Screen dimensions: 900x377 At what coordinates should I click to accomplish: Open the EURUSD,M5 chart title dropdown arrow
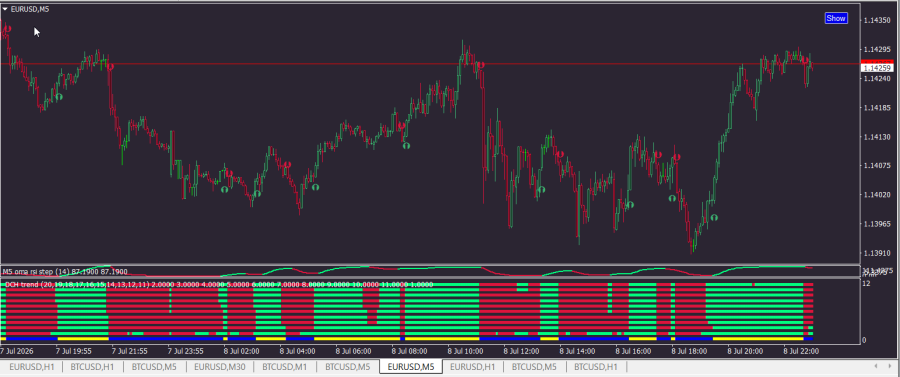click(5, 9)
